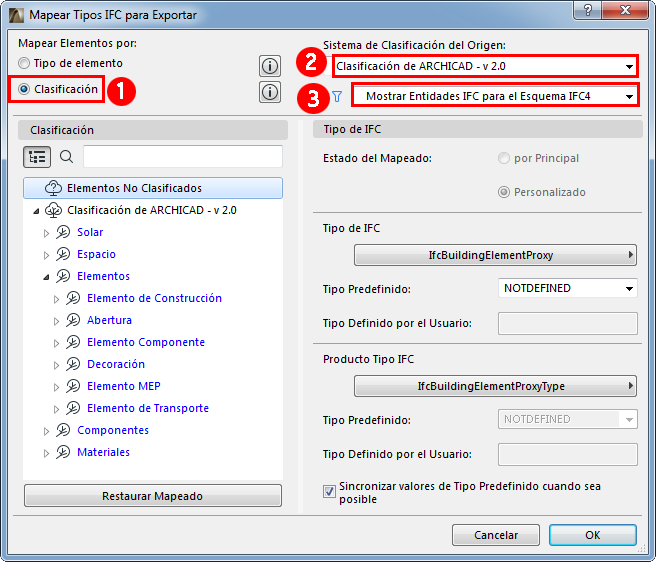Open Sistema de Clasificación del Origen dropdown
This screenshot has width=656, height=562.
point(485,66)
